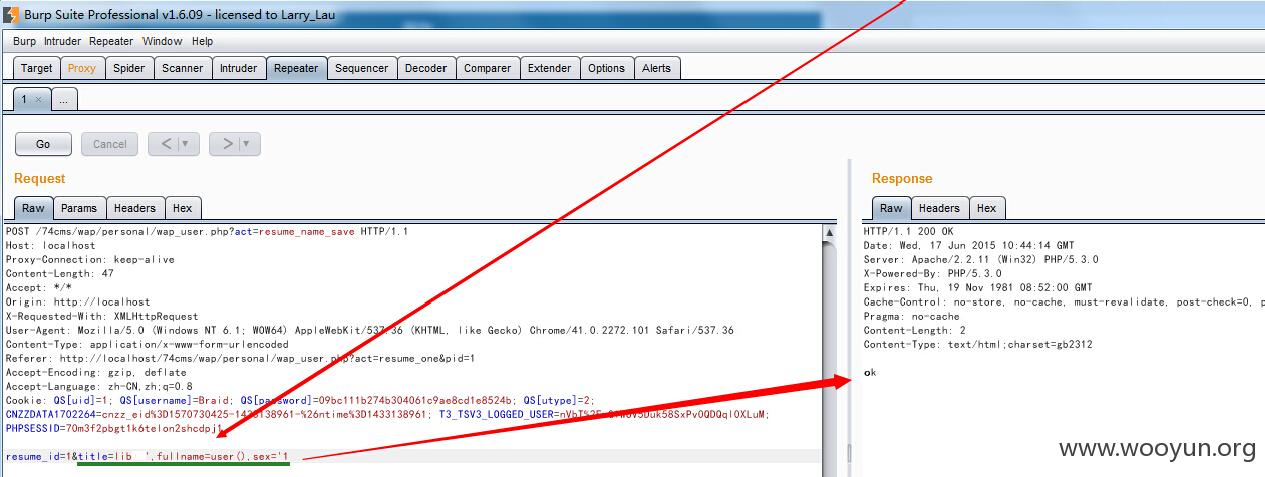Click the resume_id POST body line
Viewport: 1265px width, 477px height.
[x=147, y=456]
